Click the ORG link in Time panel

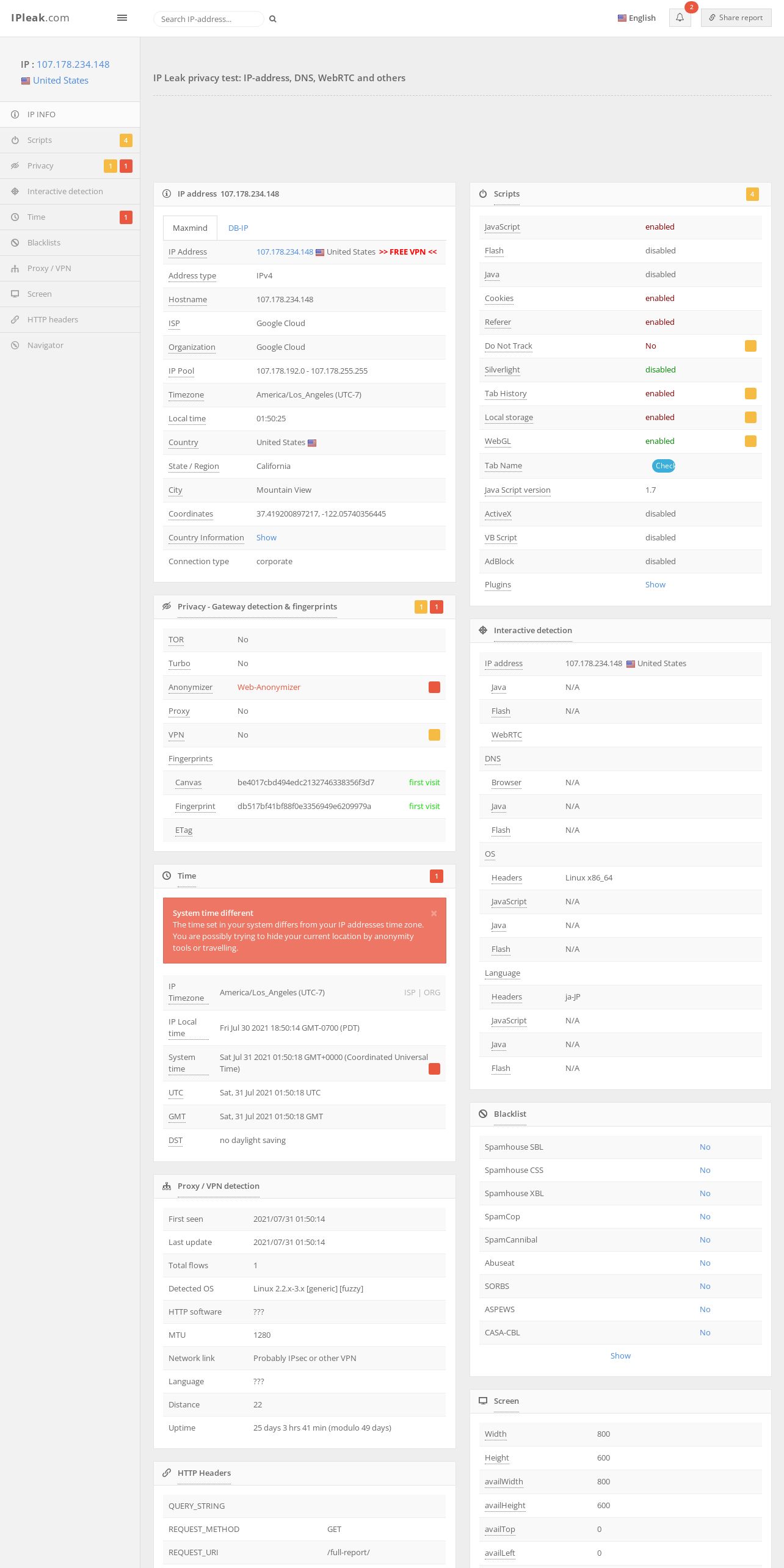[x=432, y=992]
